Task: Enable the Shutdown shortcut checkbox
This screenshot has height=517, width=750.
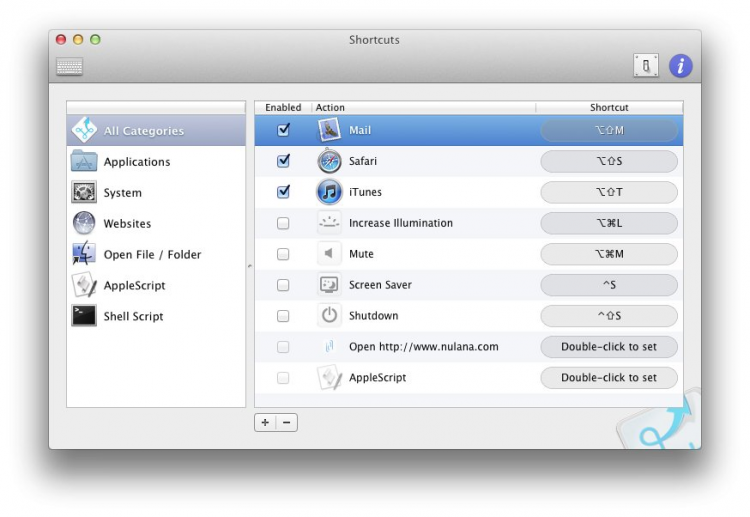Action: 283,316
